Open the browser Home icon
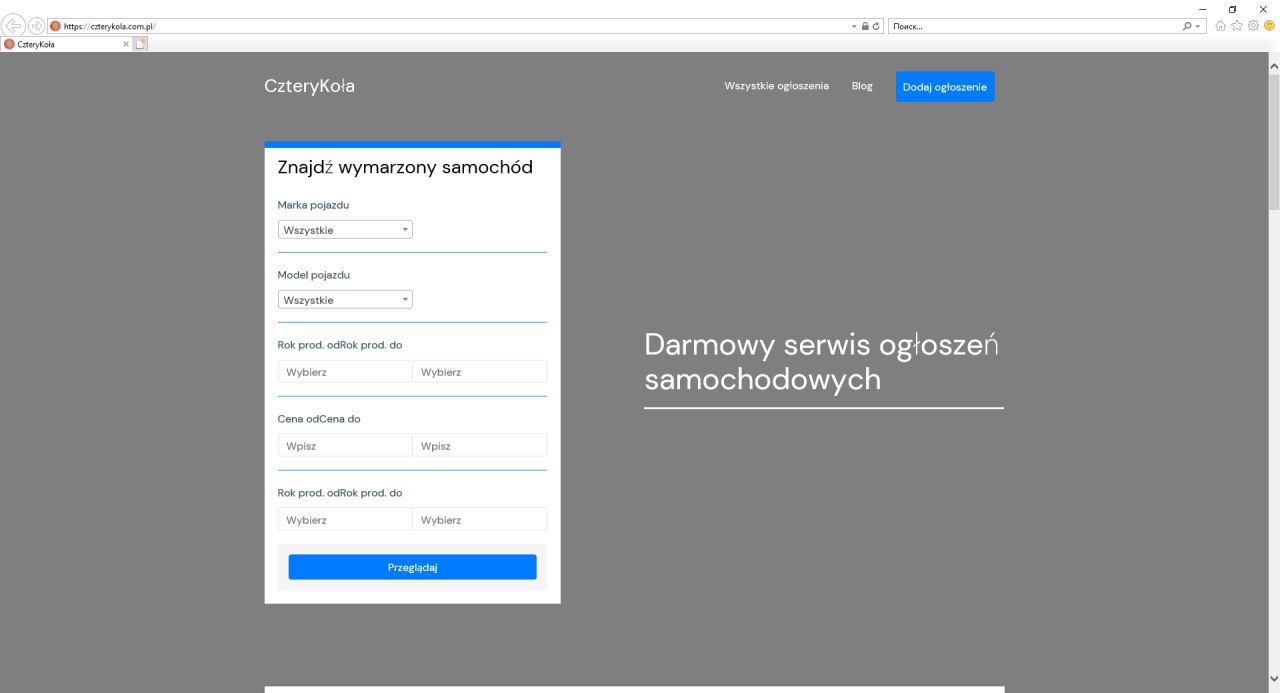Screen dimensions: 1280x693 coord(1221,26)
